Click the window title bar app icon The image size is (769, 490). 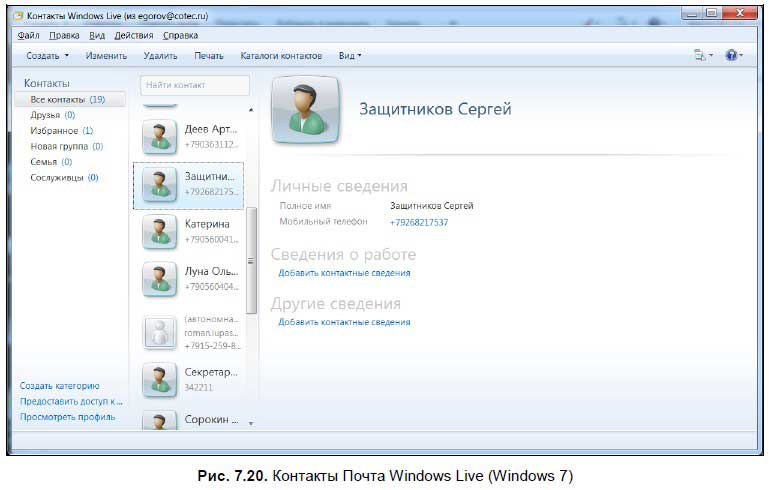click(19, 16)
